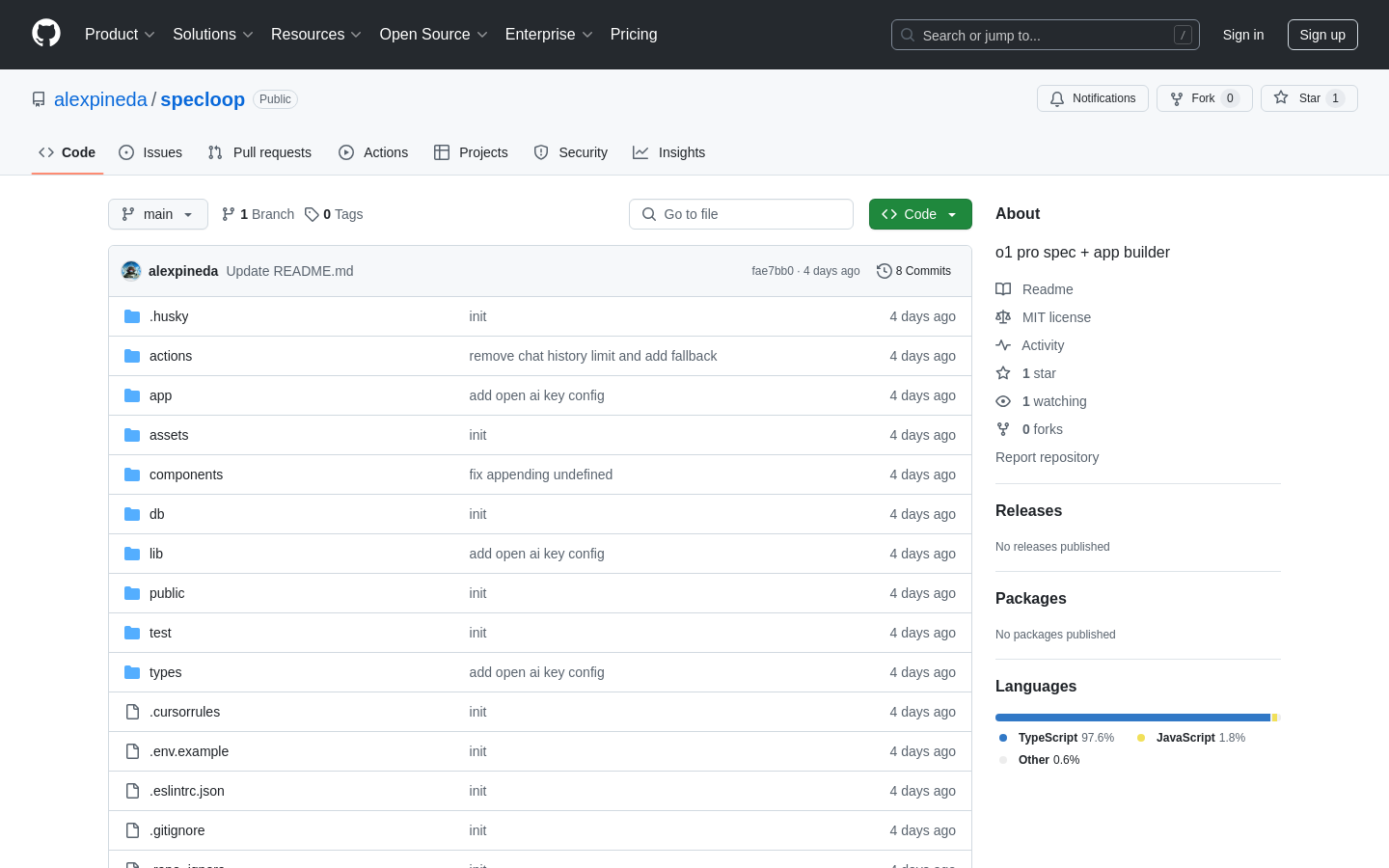Open the Readme link in About
This screenshot has height=868, width=1389.
pos(1035,289)
